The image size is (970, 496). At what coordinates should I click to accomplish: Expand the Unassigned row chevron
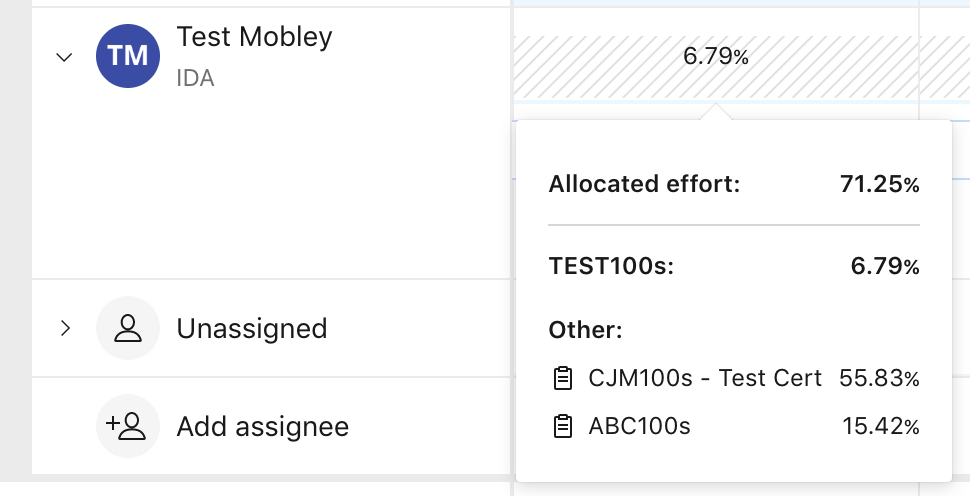point(66,328)
